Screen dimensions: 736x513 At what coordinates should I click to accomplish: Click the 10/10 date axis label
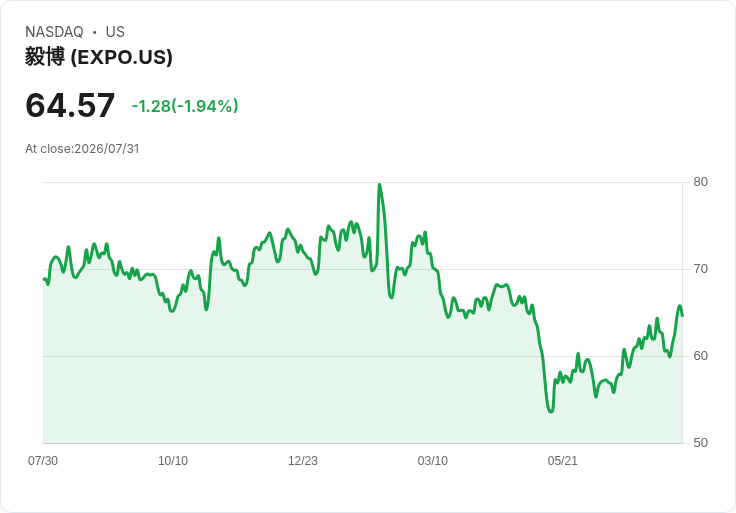pyautogui.click(x=173, y=461)
